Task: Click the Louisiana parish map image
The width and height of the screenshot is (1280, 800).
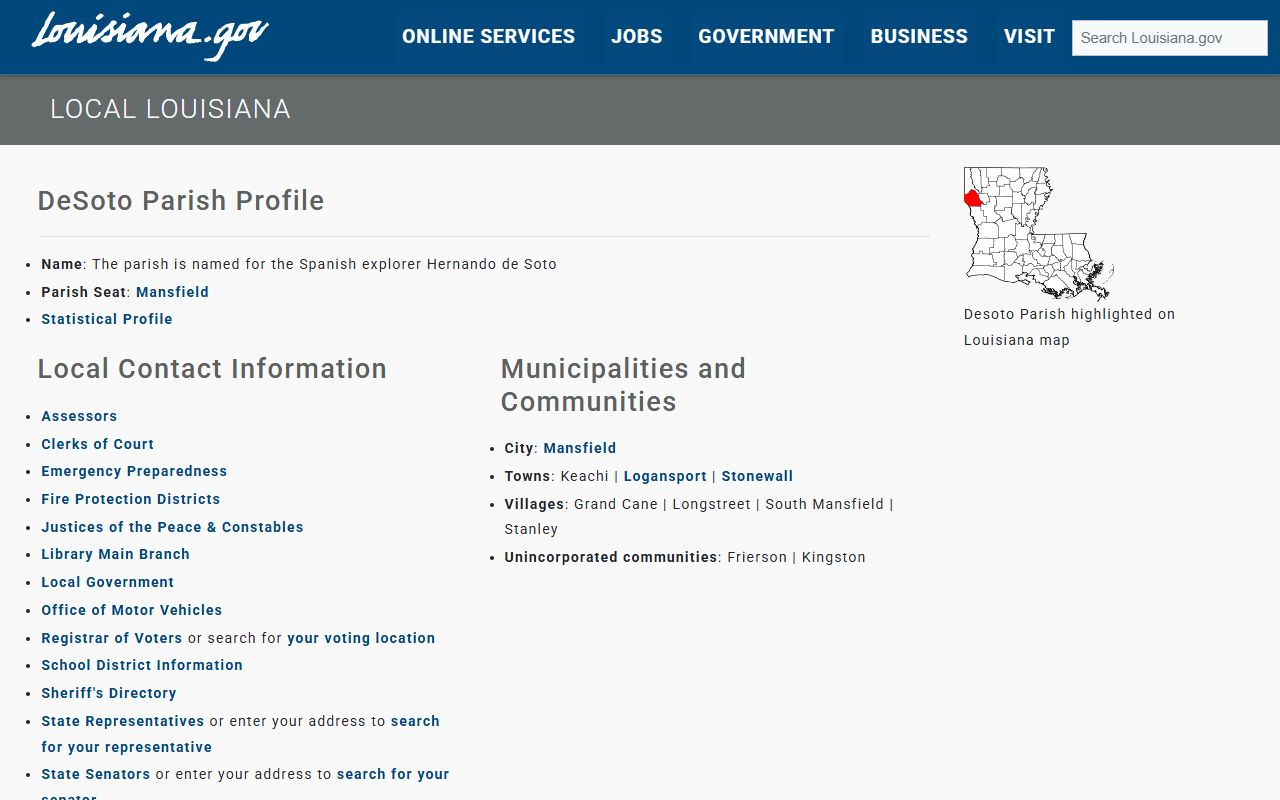Action: [x=1038, y=233]
